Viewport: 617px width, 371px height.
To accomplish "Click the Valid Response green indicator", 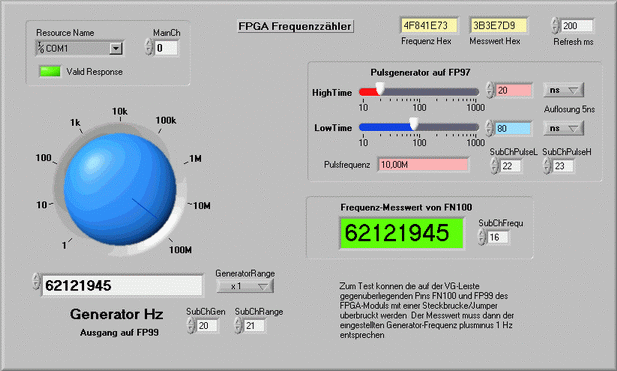I will 50,72.
